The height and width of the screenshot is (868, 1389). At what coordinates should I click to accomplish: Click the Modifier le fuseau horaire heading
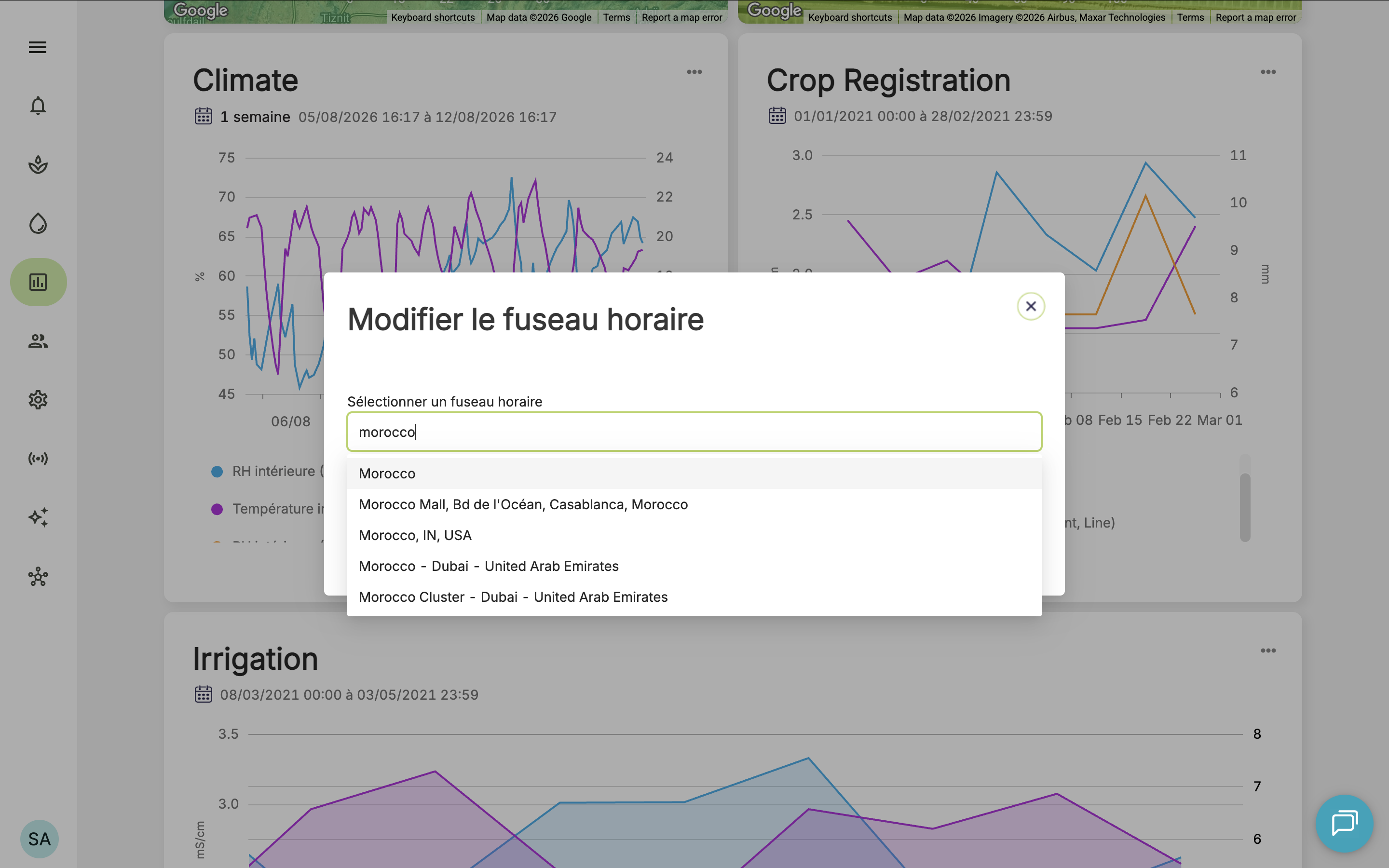pos(526,319)
